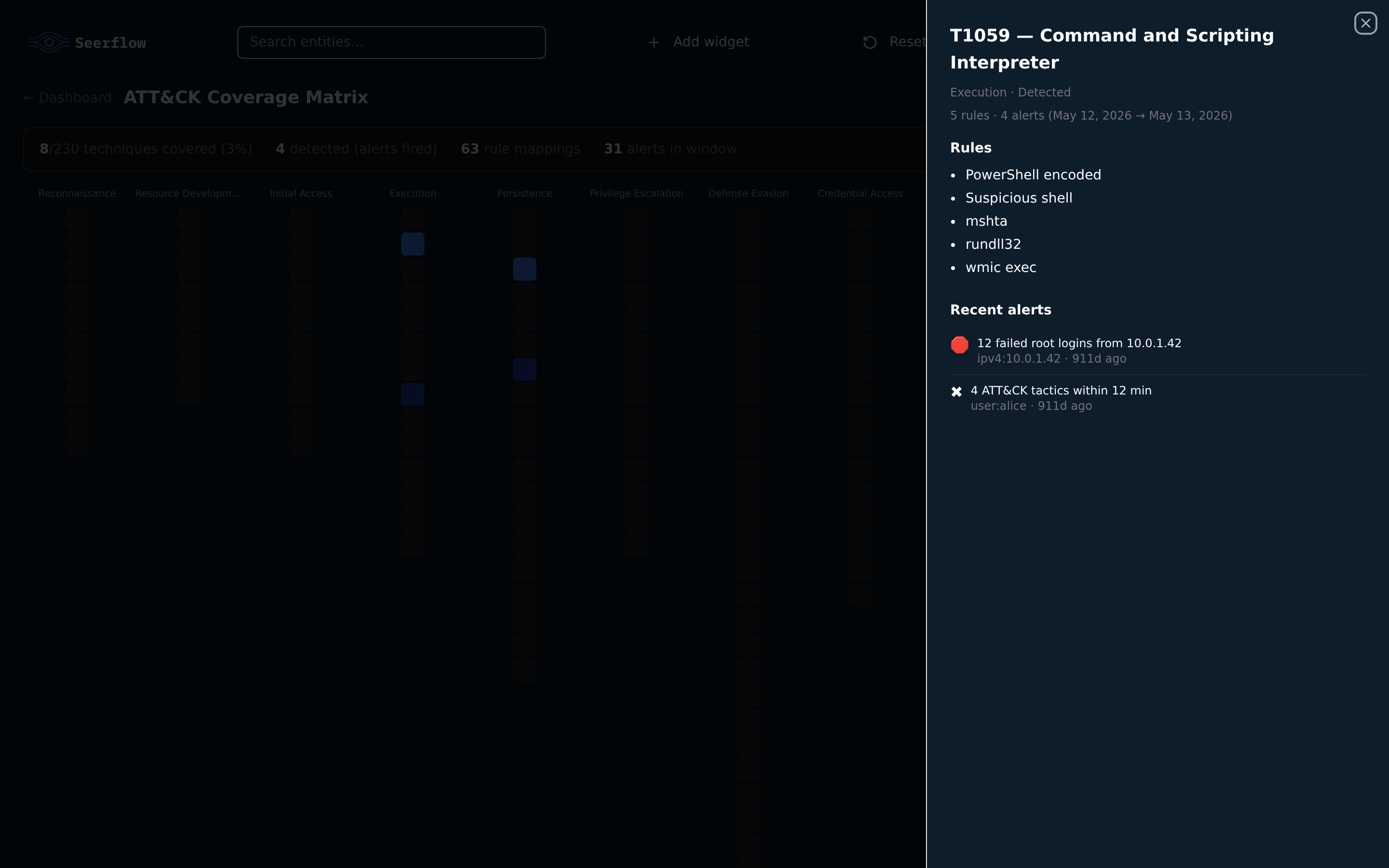Select the 'mshta' rule
This screenshot has width=1389, height=868.
tap(986, 221)
